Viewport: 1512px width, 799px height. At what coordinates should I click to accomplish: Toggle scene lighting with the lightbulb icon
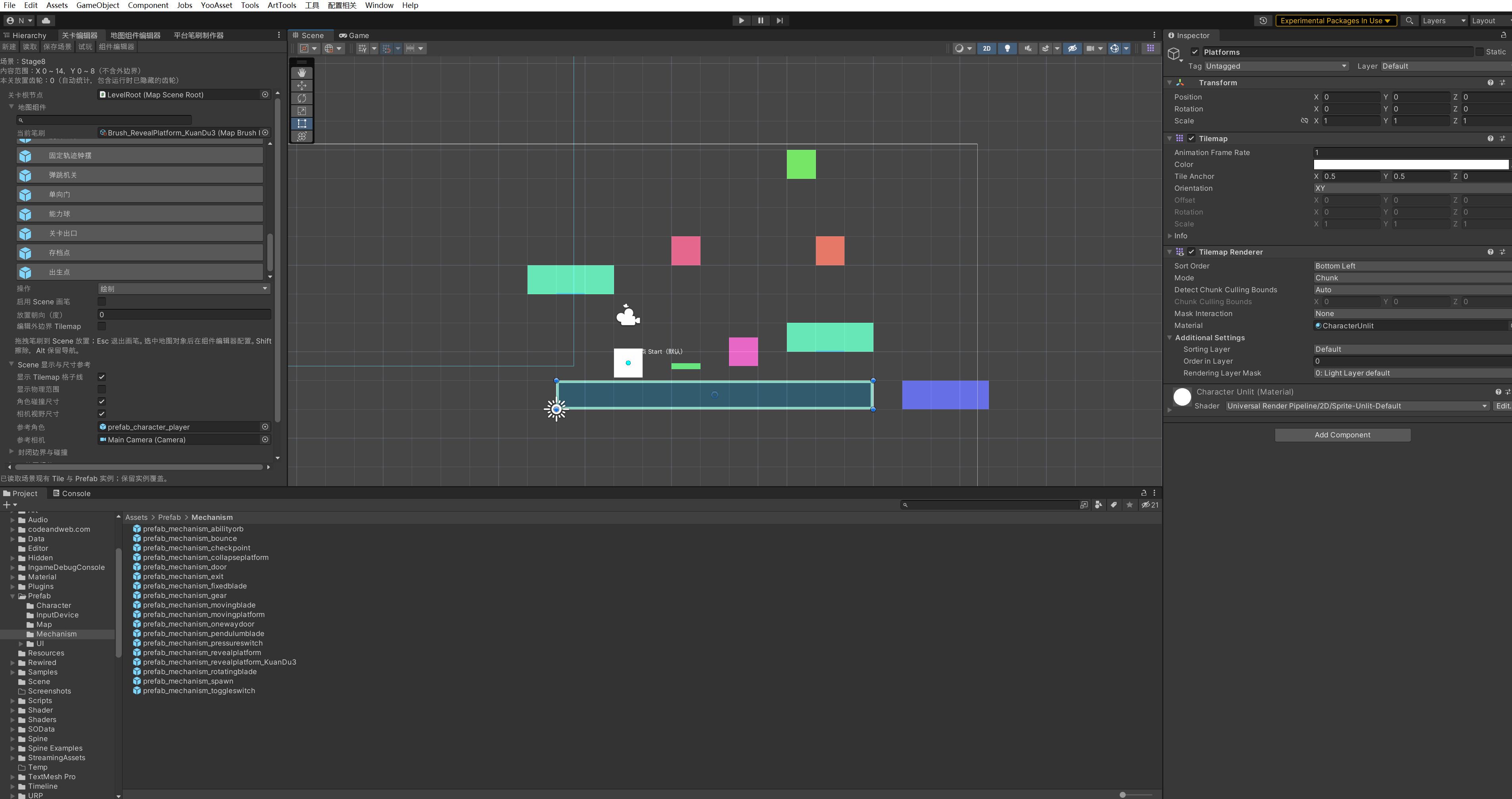(x=1007, y=49)
